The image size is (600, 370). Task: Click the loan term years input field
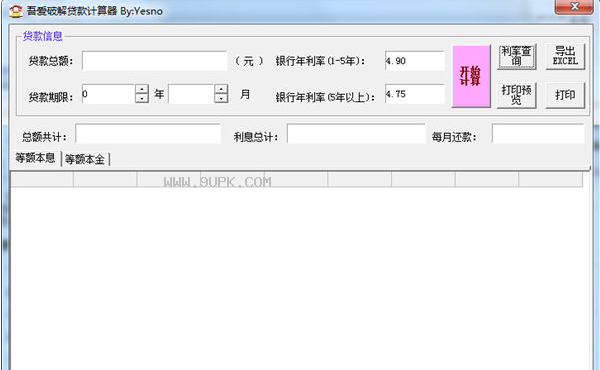pyautogui.click(x=108, y=94)
